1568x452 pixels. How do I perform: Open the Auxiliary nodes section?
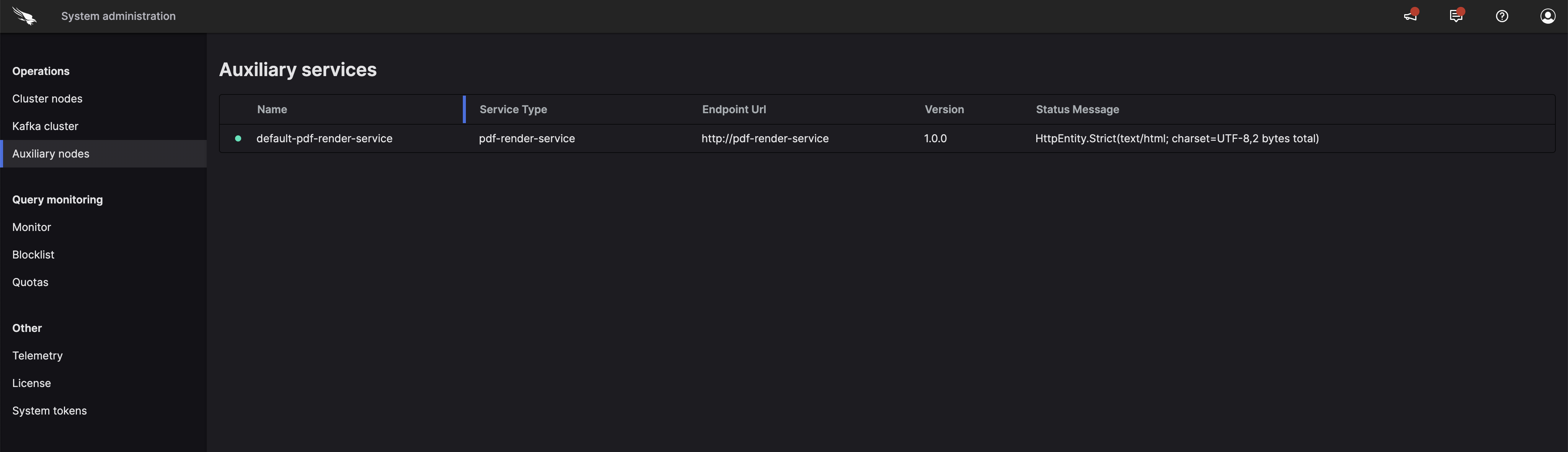point(51,153)
